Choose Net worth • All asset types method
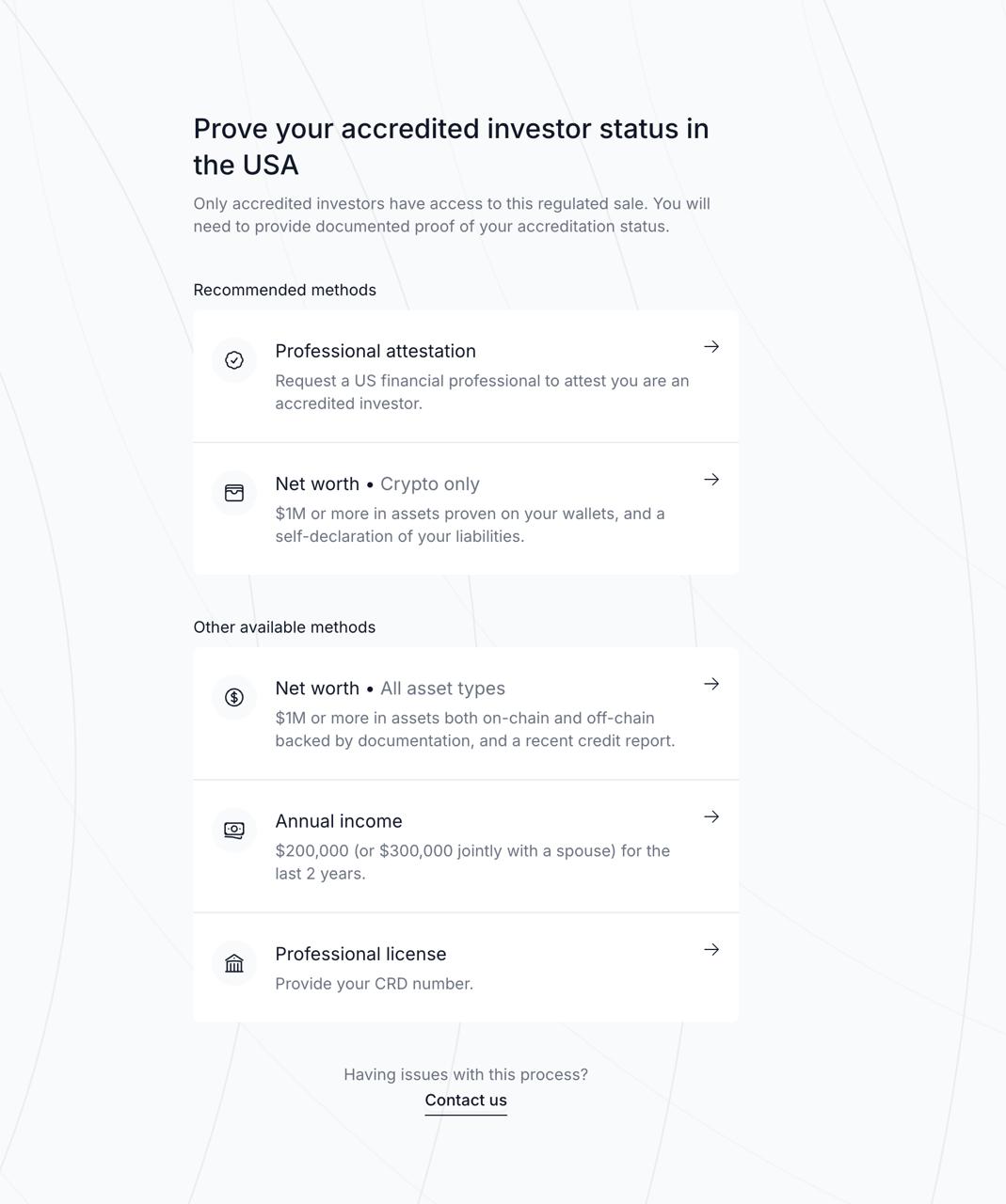Screen dimensions: 1006x1204 tap(390, 689)
